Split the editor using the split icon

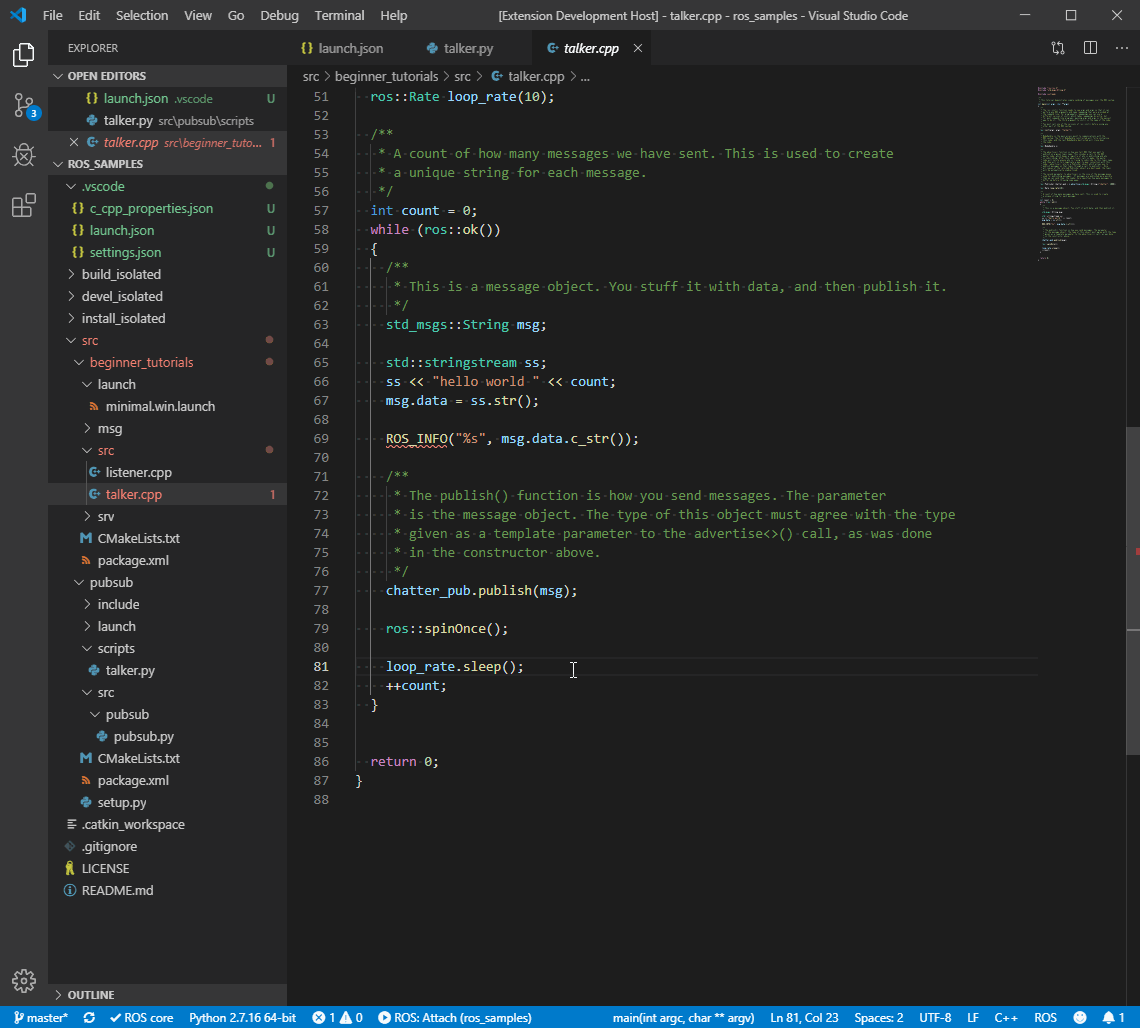pos(1090,47)
